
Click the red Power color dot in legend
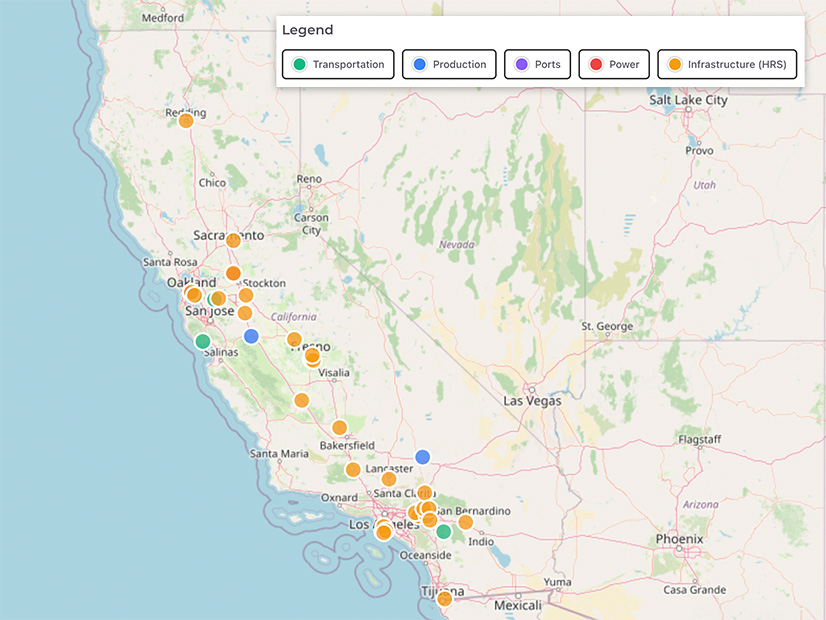pos(596,64)
